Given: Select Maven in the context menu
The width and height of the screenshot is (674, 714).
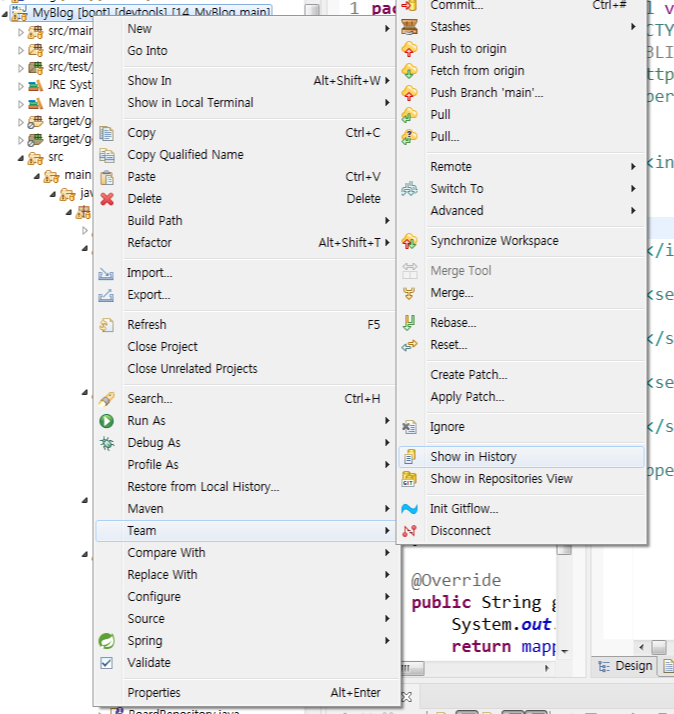Looking at the screenshot, I should (145, 509).
